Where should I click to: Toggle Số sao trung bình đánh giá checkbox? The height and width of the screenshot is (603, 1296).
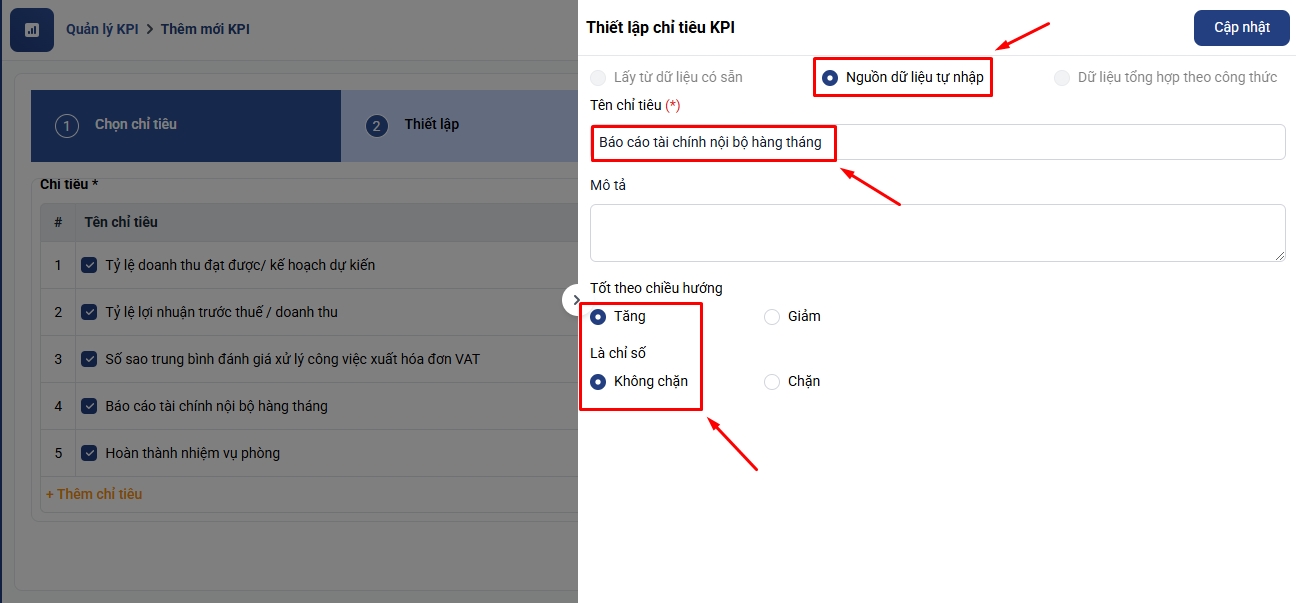[x=89, y=359]
